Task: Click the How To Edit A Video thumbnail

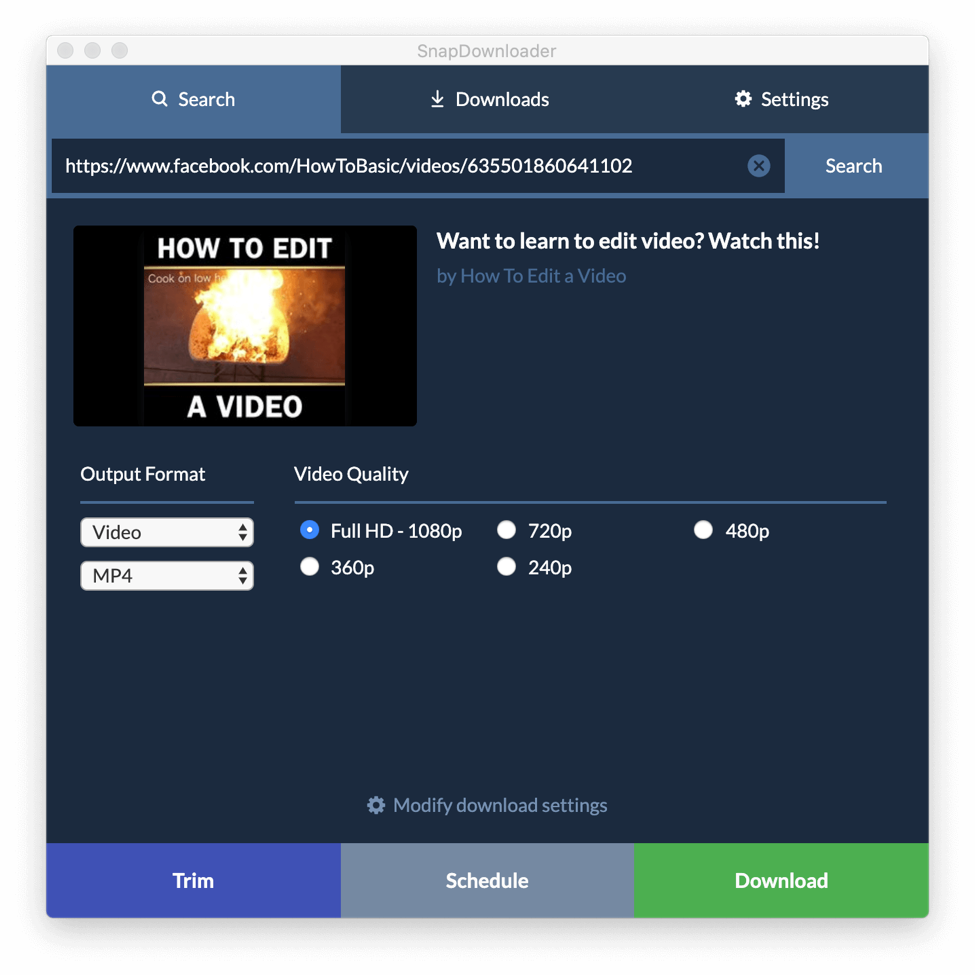Action: pyautogui.click(x=245, y=326)
